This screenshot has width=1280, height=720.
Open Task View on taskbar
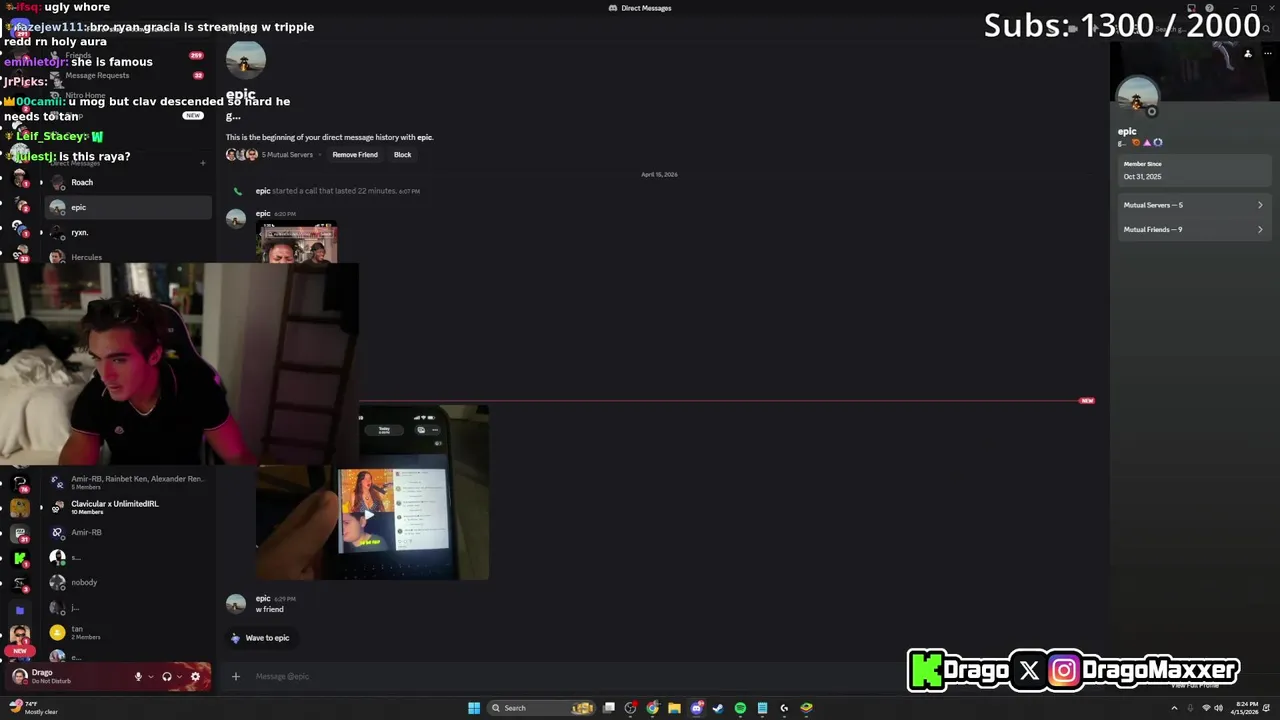608,708
